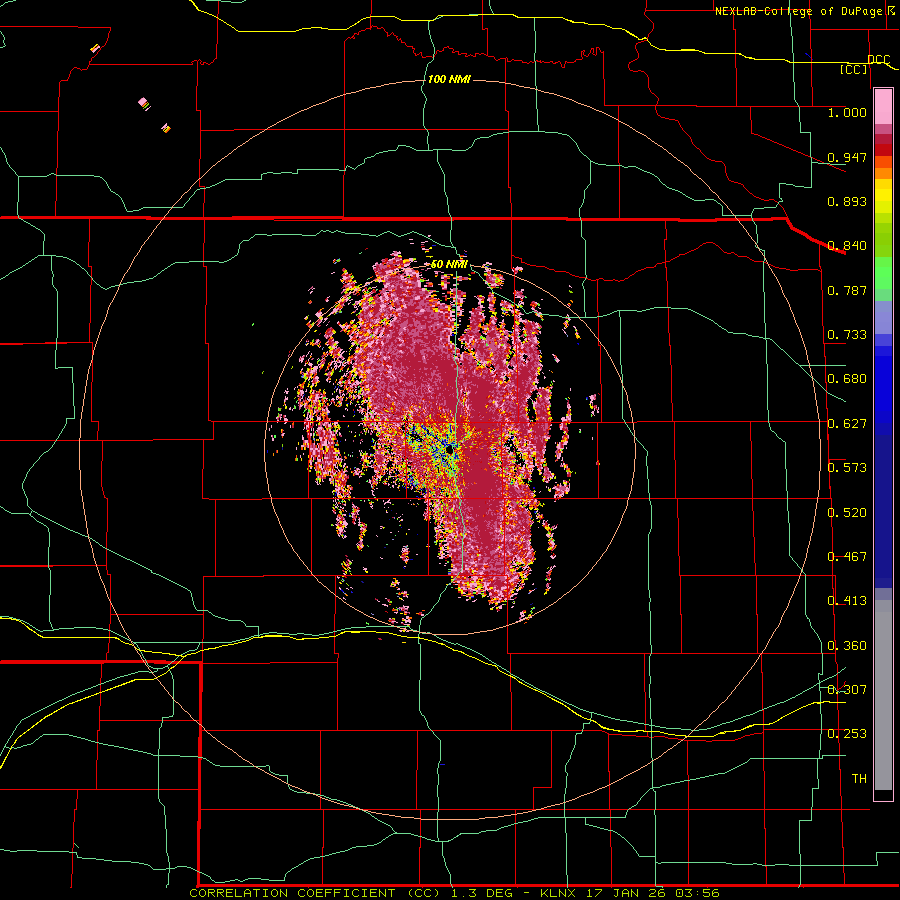This screenshot has width=900, height=900.
Task: Click the 0.413 scale value
Action: click(847, 601)
